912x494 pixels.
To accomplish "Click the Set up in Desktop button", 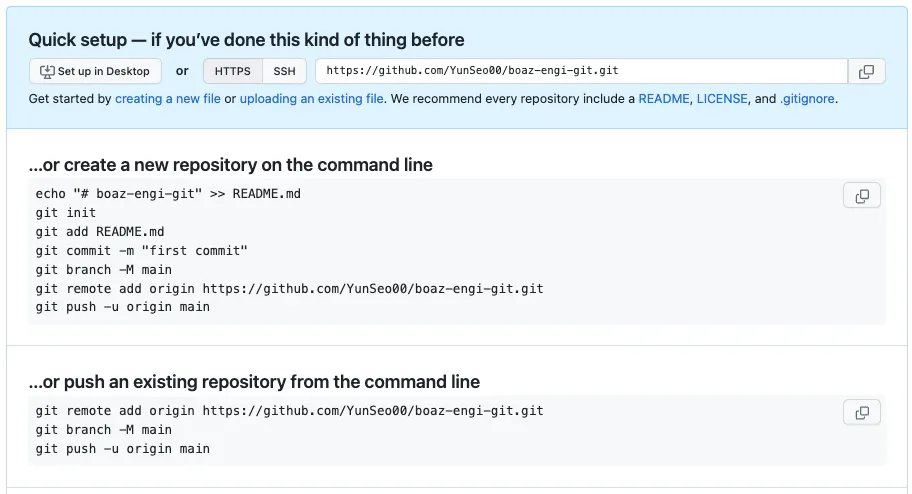I will (95, 71).
